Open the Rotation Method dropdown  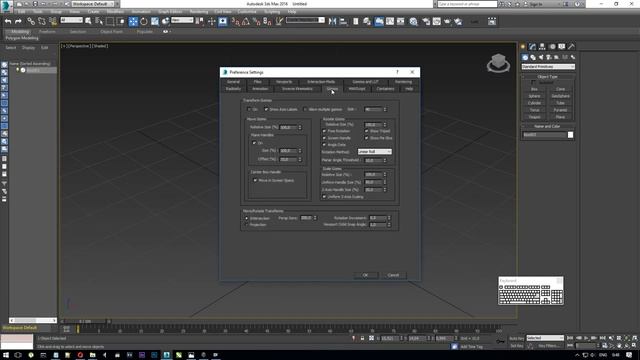375,151
